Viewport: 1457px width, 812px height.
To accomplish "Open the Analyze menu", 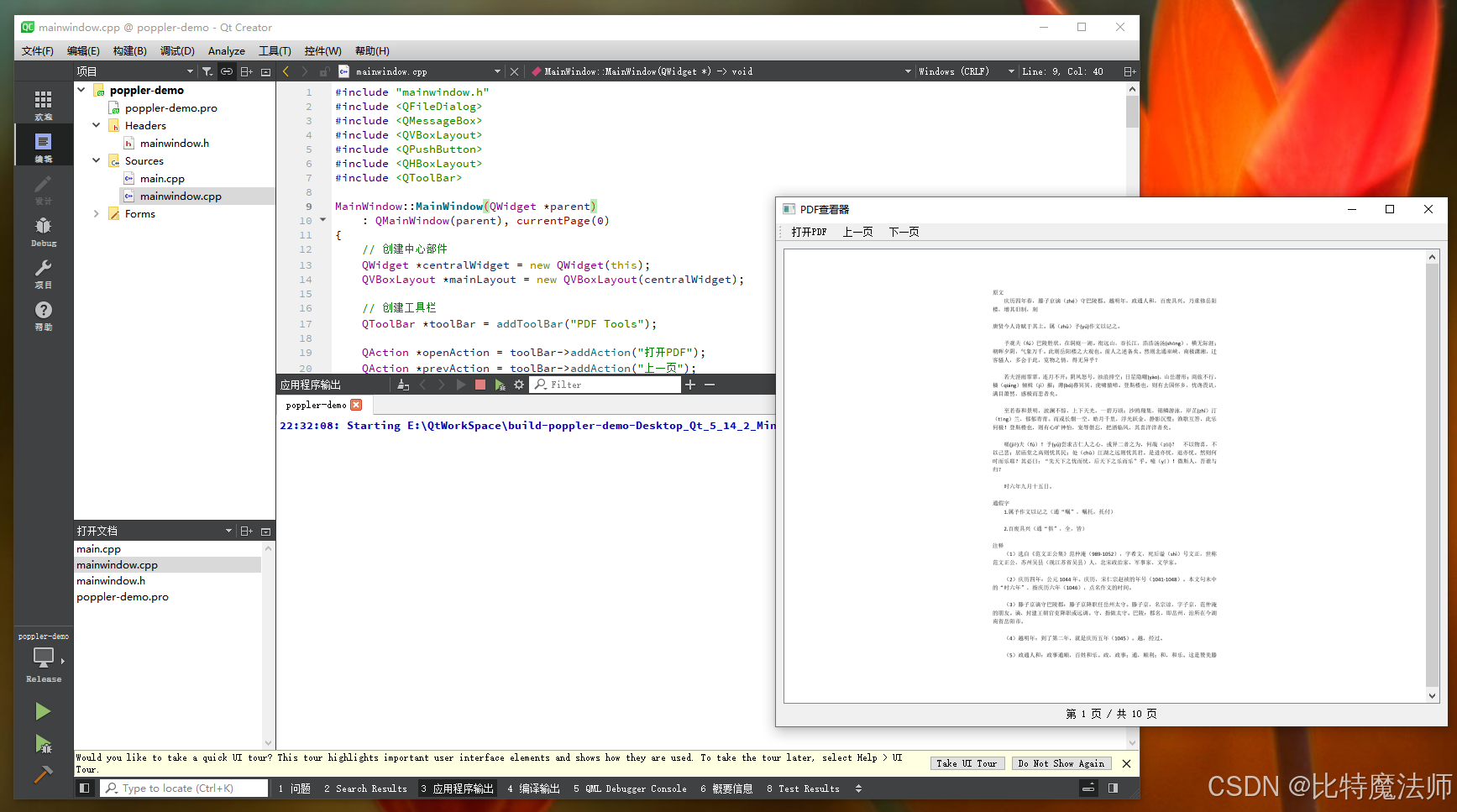I will click(x=227, y=51).
